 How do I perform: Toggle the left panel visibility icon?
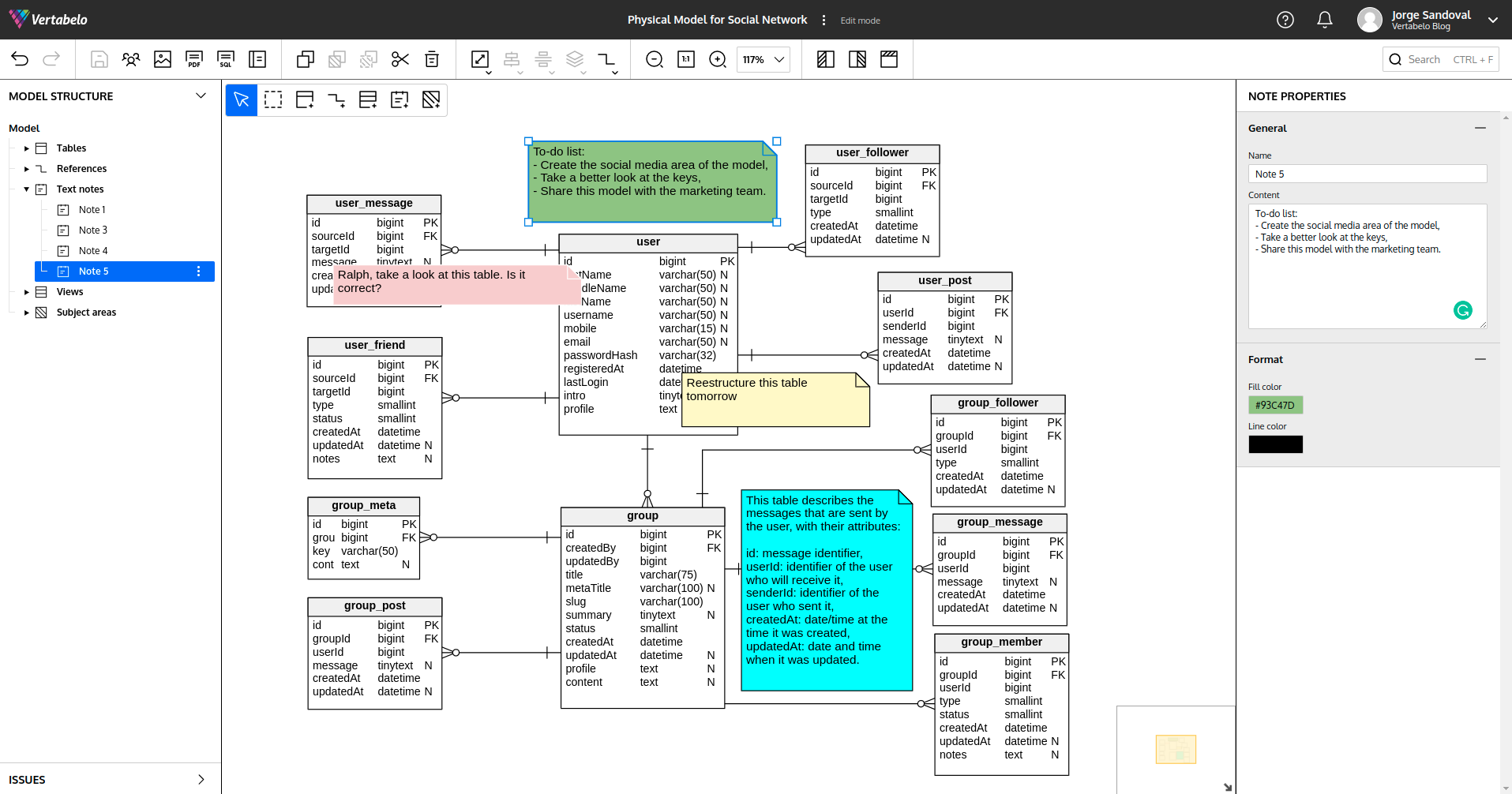[x=826, y=59]
